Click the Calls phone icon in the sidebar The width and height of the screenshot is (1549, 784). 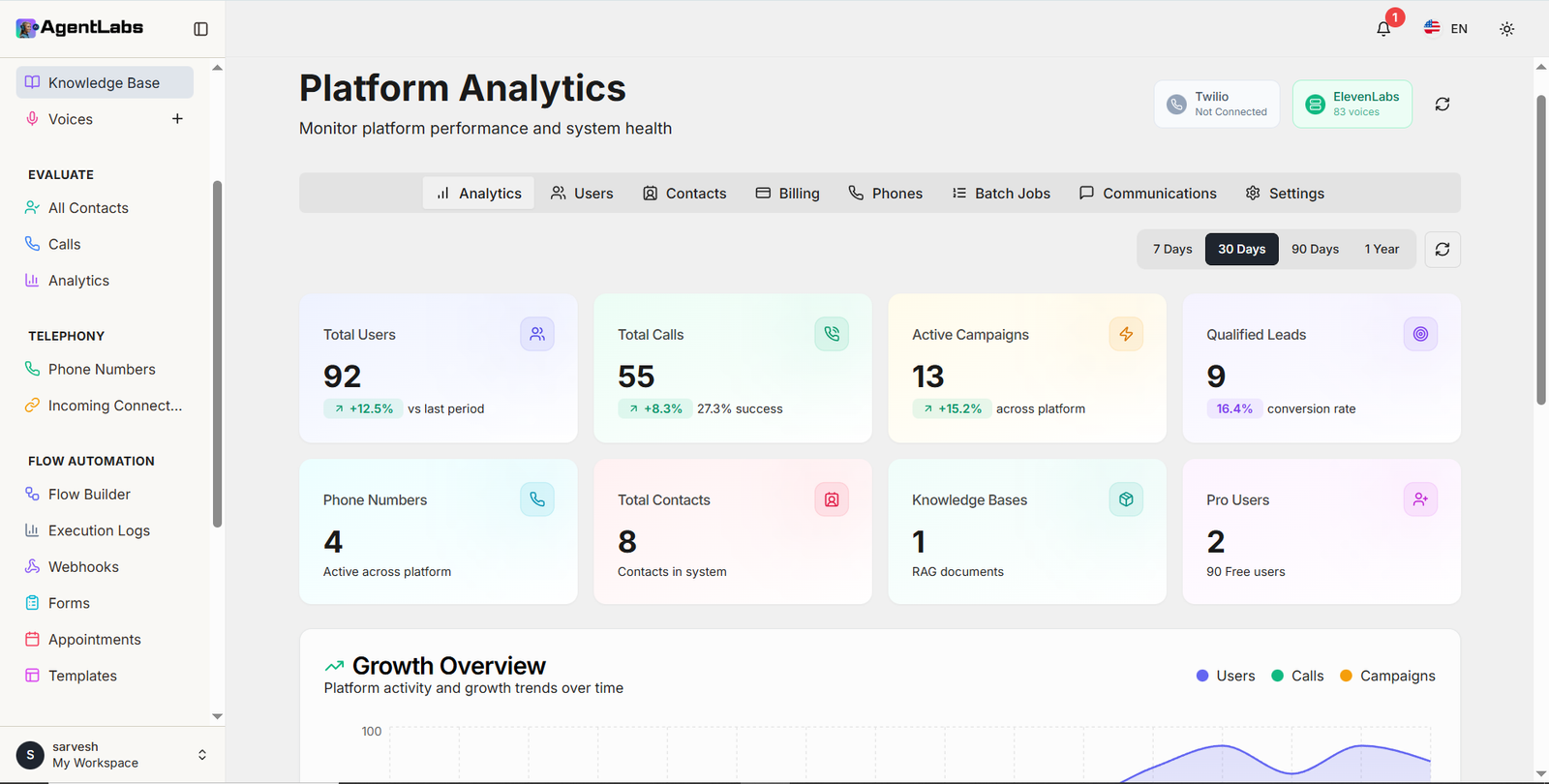tap(32, 244)
